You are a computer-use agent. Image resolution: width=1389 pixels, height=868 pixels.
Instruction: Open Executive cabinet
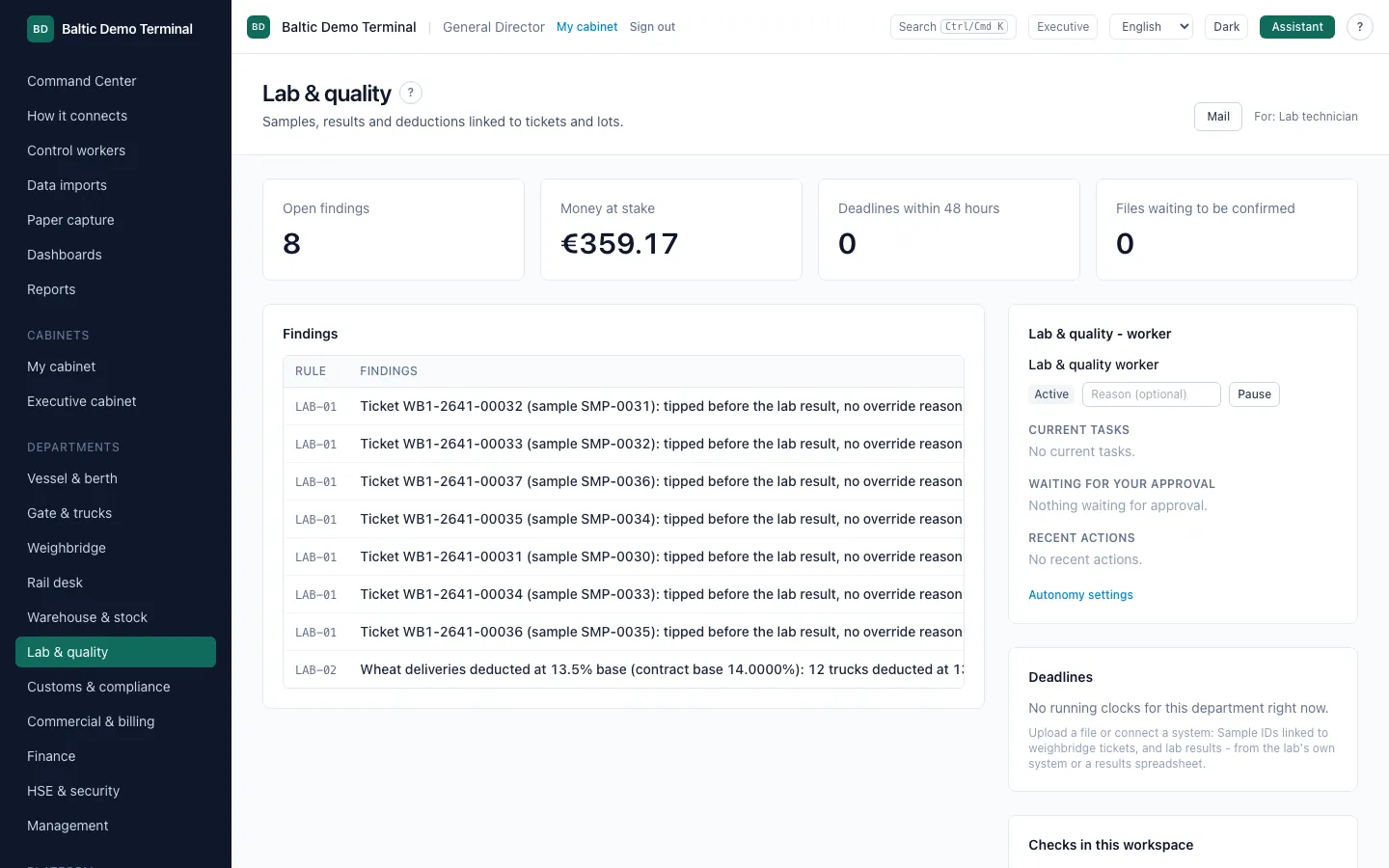tap(116, 401)
